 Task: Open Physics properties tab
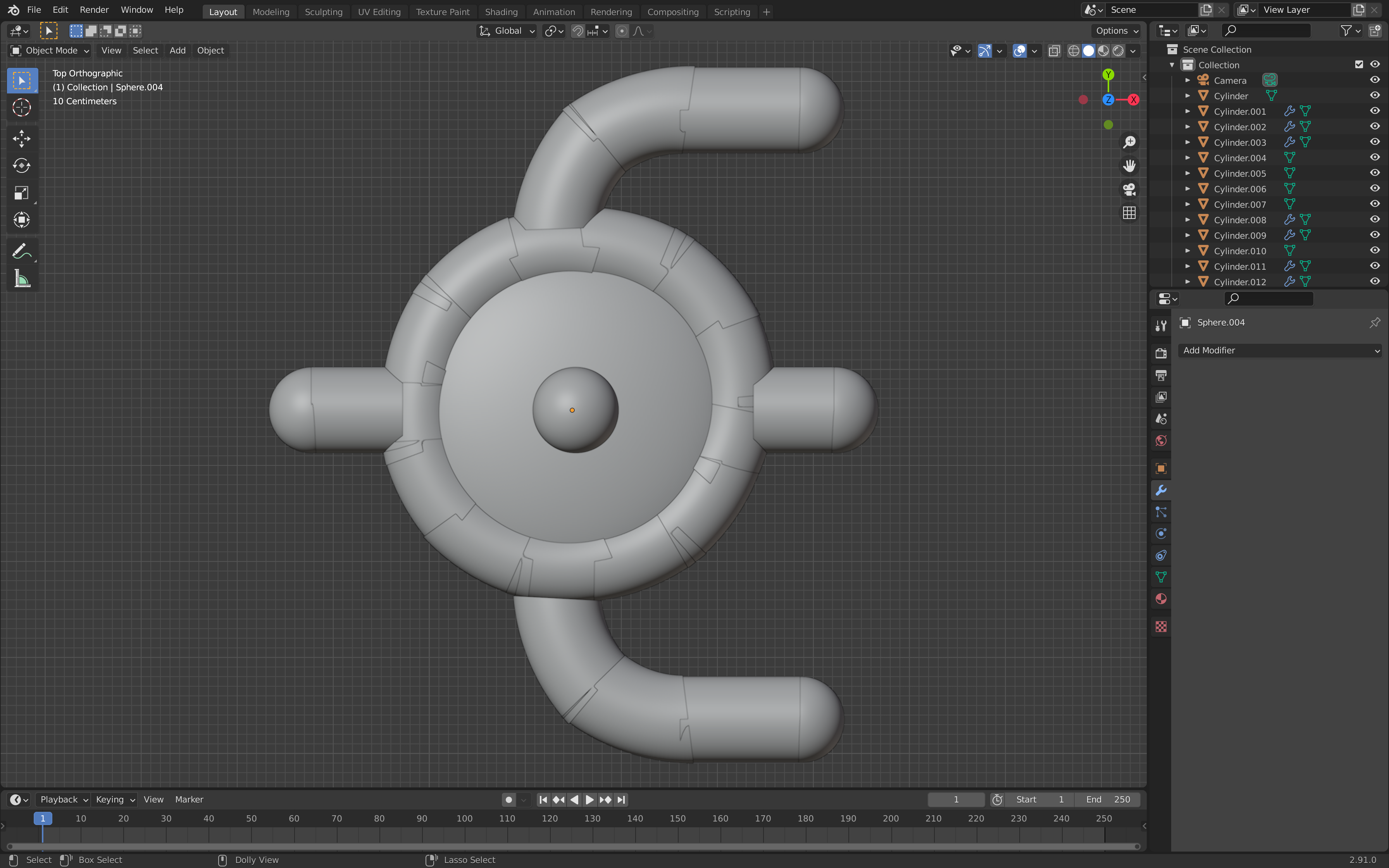(x=1161, y=534)
